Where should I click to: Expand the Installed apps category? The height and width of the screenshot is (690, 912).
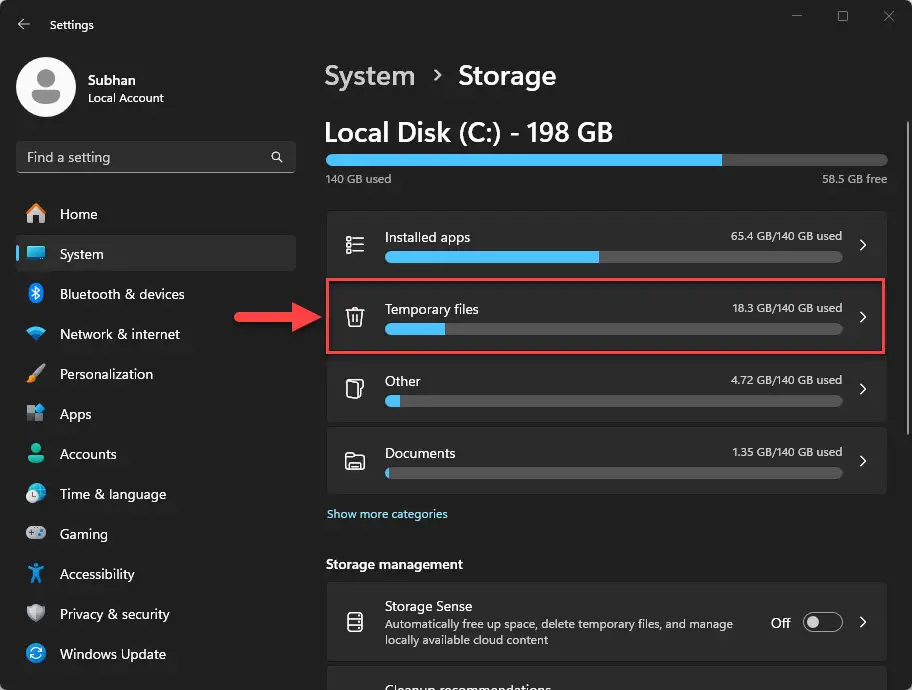(862, 244)
